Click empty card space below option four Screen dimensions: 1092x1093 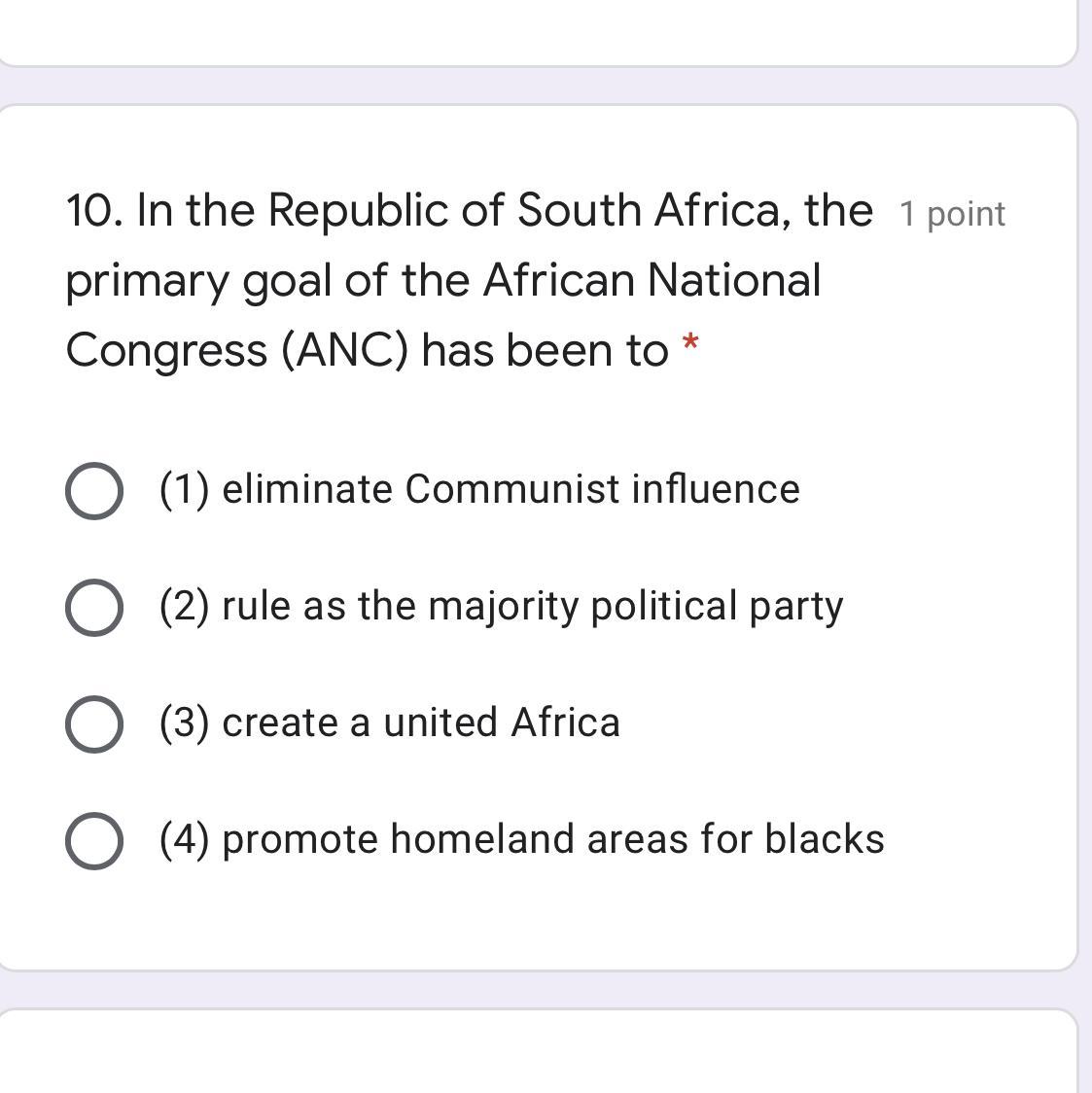pyautogui.click(x=535, y=919)
